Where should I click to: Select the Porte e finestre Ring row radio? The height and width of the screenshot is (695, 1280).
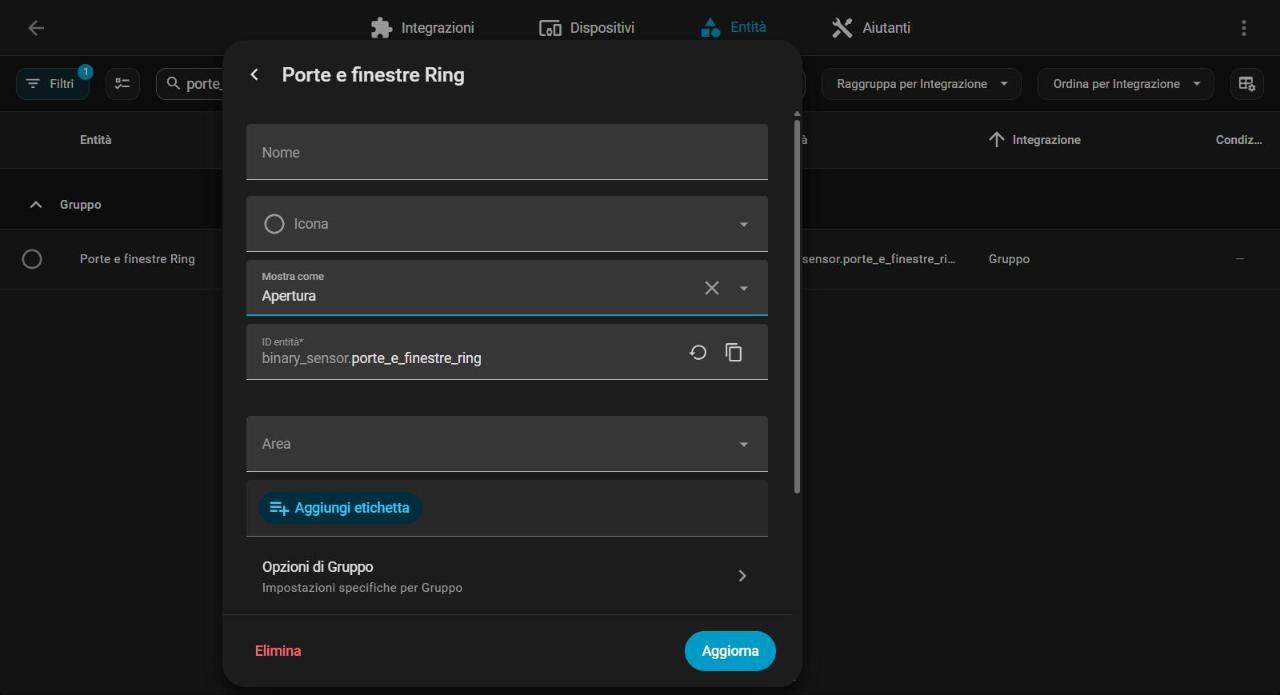click(32, 259)
